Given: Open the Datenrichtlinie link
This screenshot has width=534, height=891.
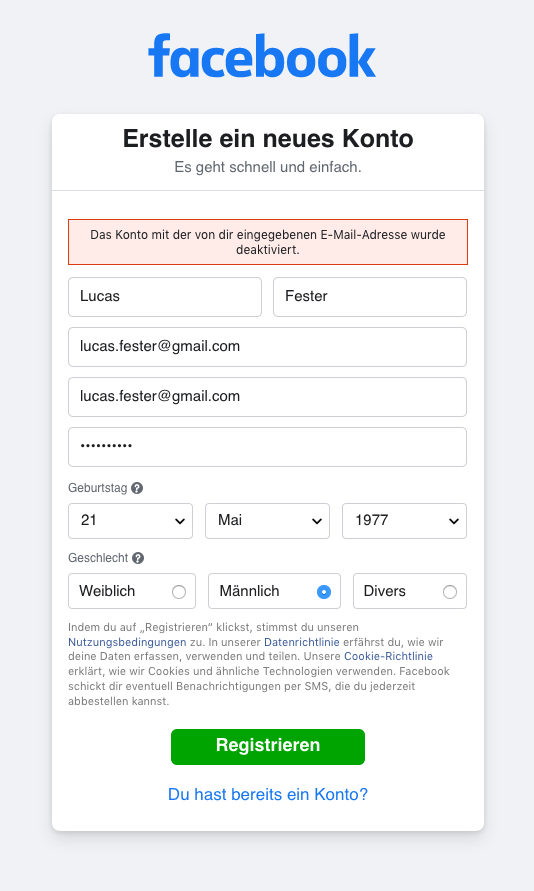Looking at the screenshot, I should [x=302, y=642].
